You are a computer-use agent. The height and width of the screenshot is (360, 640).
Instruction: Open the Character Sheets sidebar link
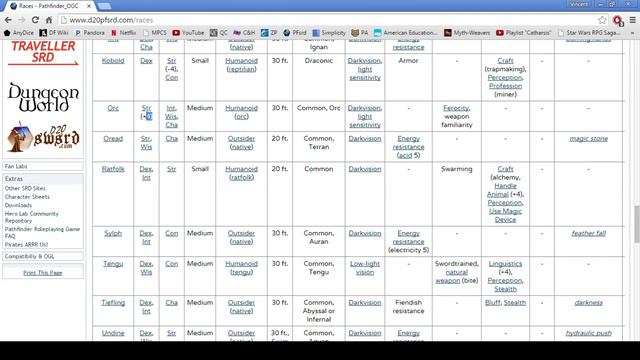pos(27,197)
